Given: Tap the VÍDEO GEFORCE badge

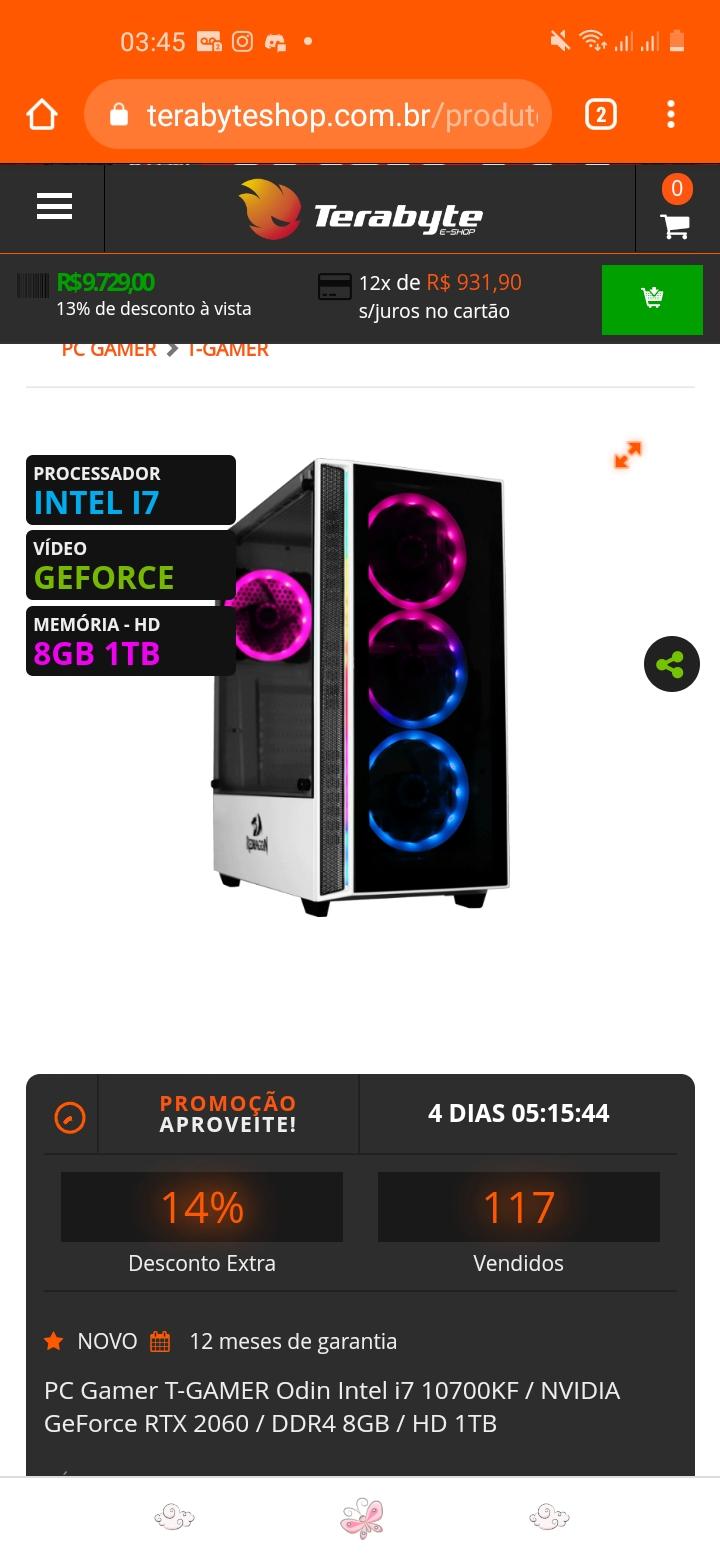Looking at the screenshot, I should [131, 565].
